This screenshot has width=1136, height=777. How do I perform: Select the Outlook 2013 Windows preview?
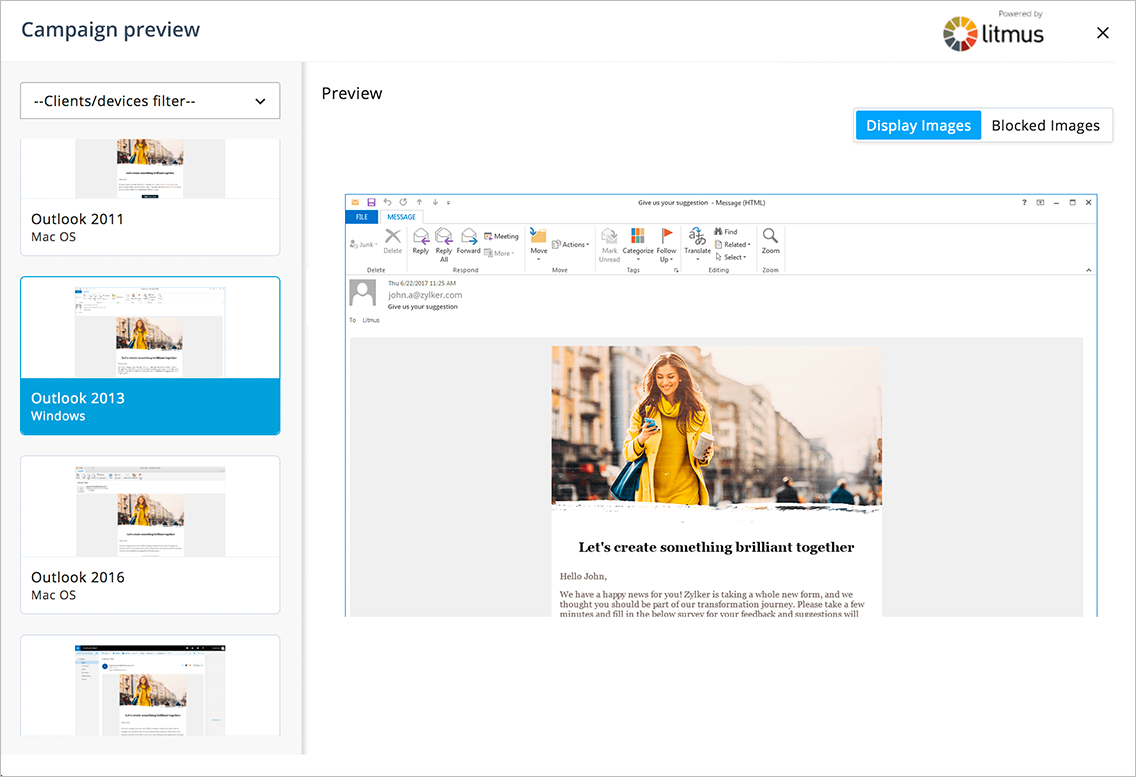point(150,356)
